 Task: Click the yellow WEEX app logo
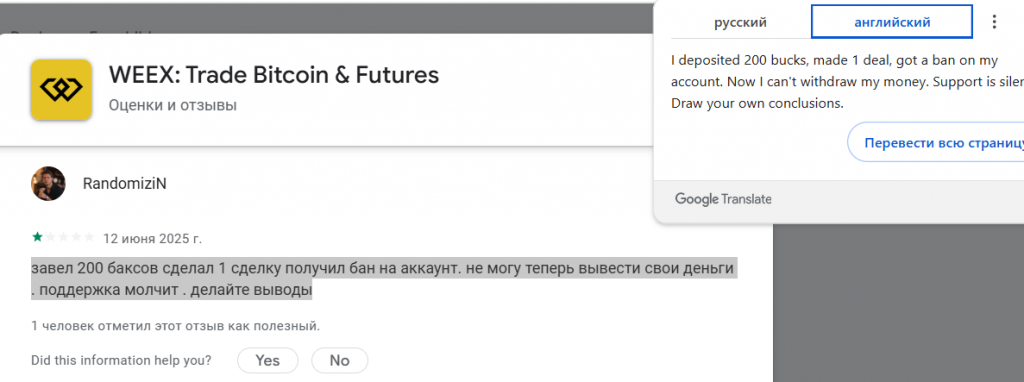tap(61, 89)
